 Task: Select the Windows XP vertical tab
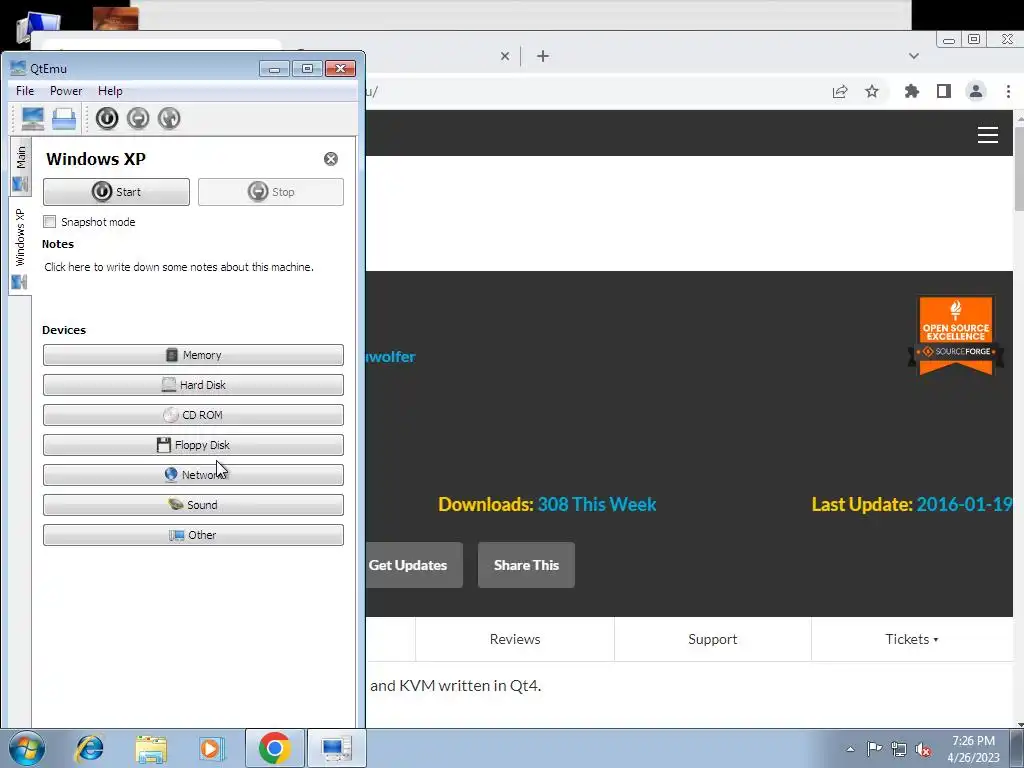[20, 247]
